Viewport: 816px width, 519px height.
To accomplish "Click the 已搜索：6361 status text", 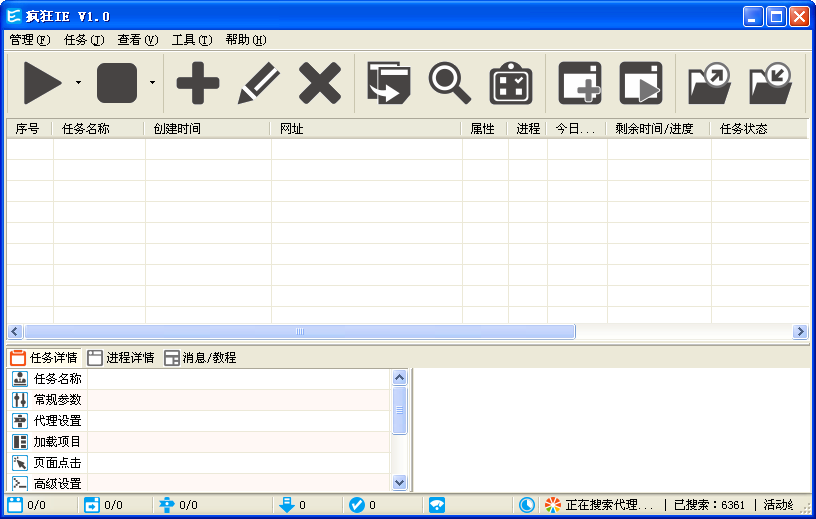I will [709, 504].
